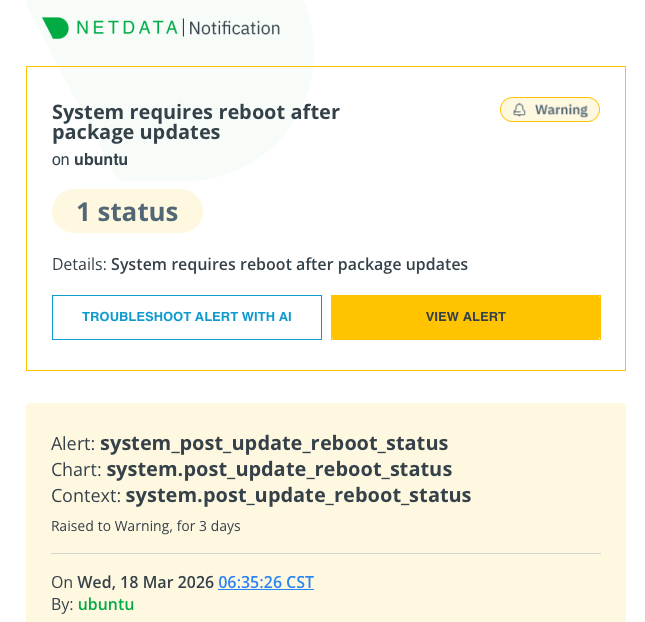Click the "Context:" field label
645x622 pixels.
pyautogui.click(x=86, y=495)
